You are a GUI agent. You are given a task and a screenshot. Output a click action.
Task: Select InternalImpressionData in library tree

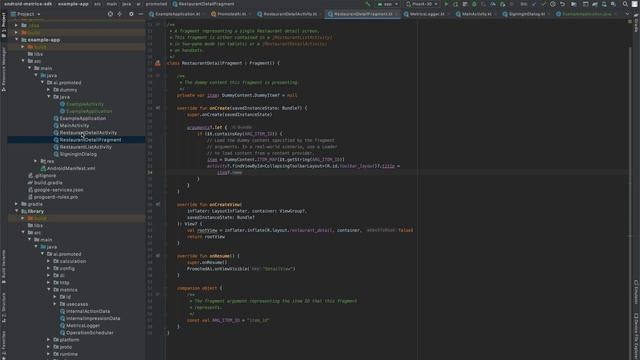point(93,318)
